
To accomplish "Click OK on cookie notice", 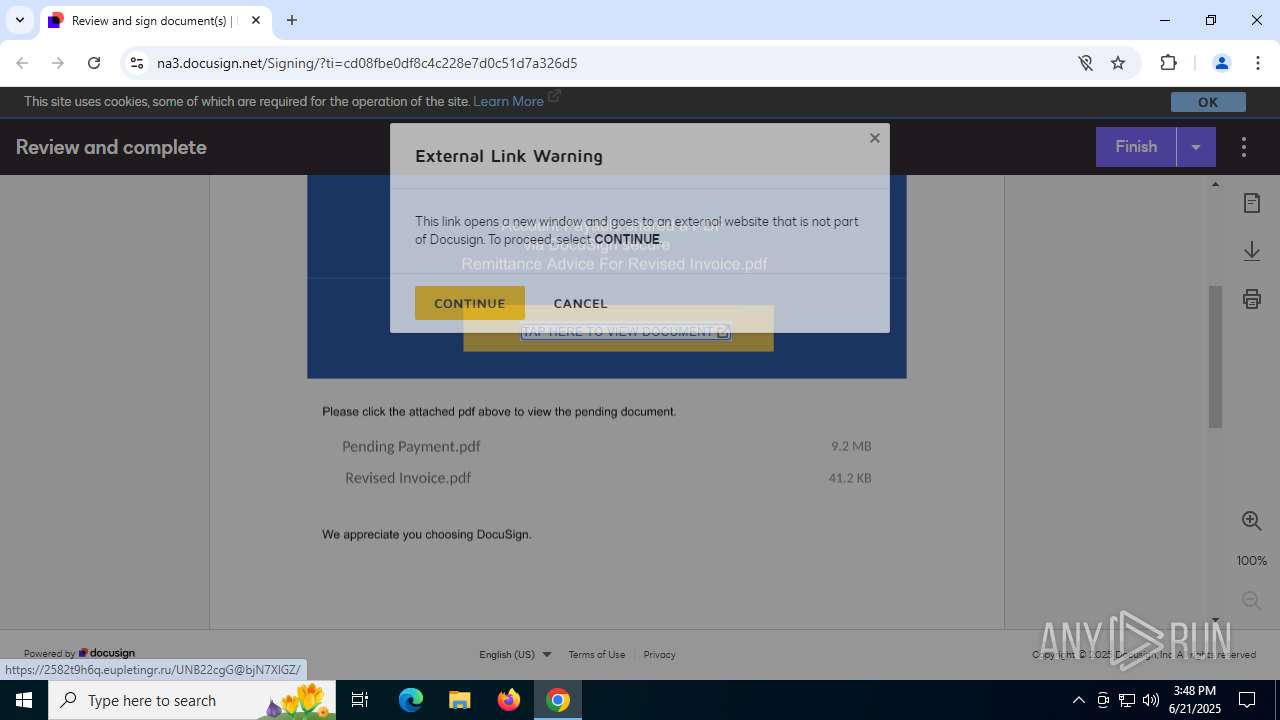I will [1208, 102].
